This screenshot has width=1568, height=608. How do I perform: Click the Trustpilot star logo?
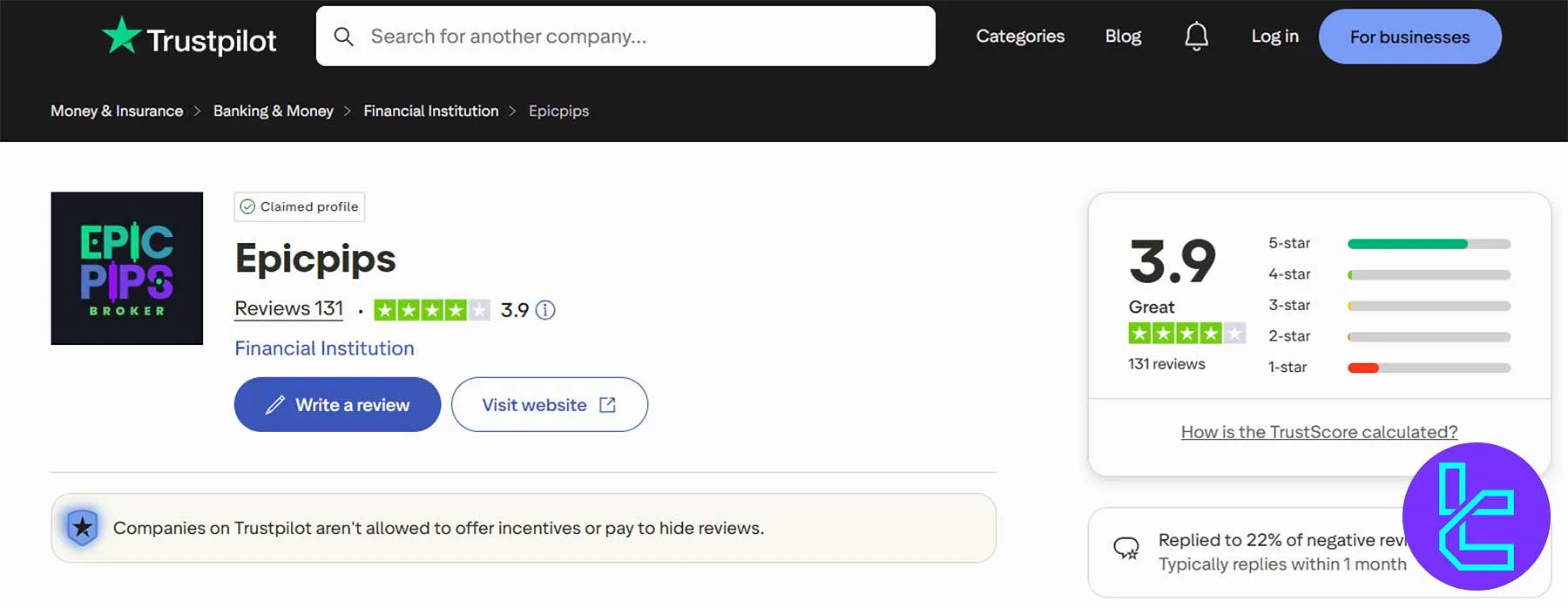pyautogui.click(x=122, y=37)
